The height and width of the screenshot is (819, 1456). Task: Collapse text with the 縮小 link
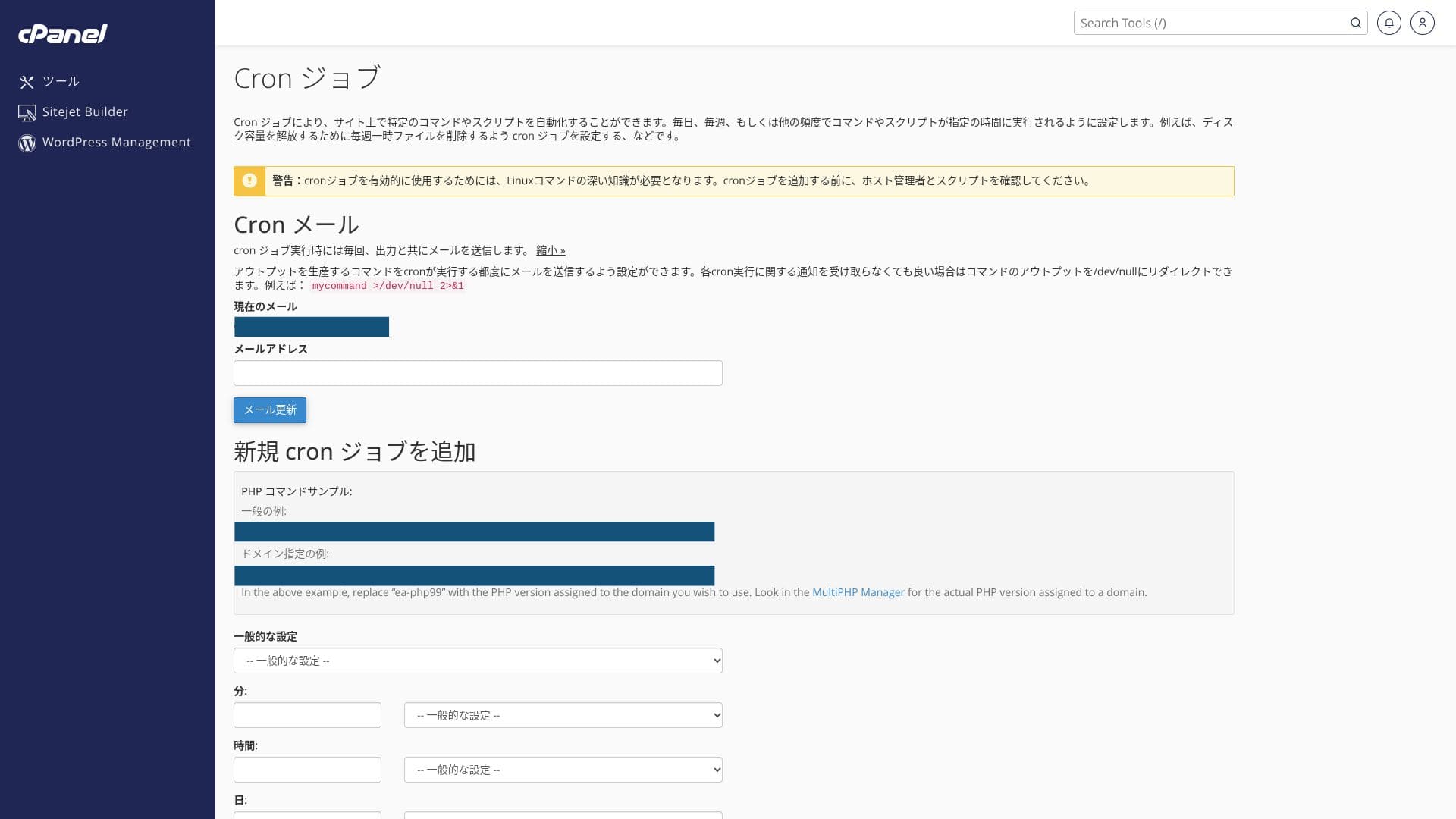[550, 250]
